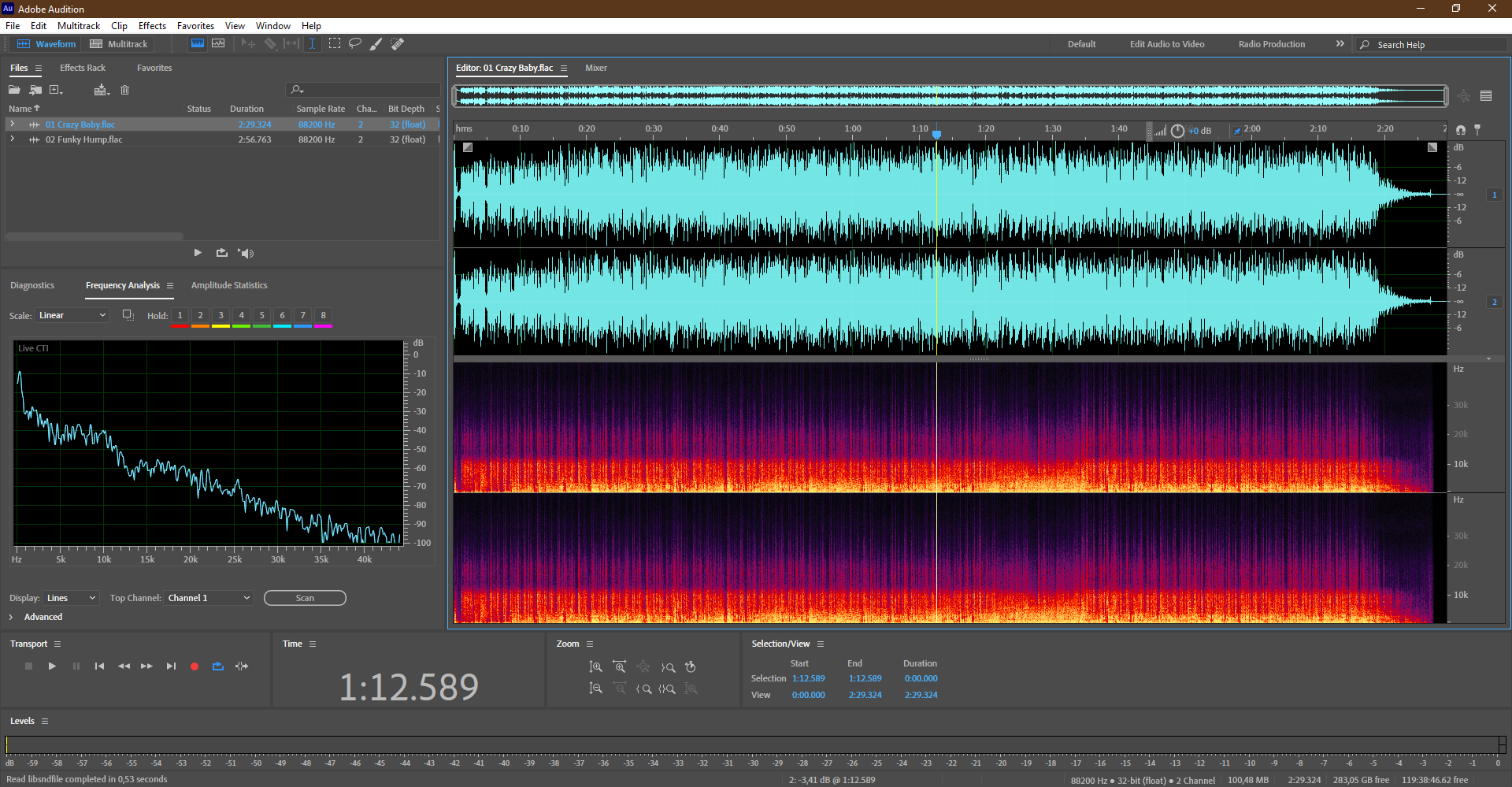Toggle Auto-Play in Files panel preview
The width and height of the screenshot is (1512, 787).
pos(246,253)
